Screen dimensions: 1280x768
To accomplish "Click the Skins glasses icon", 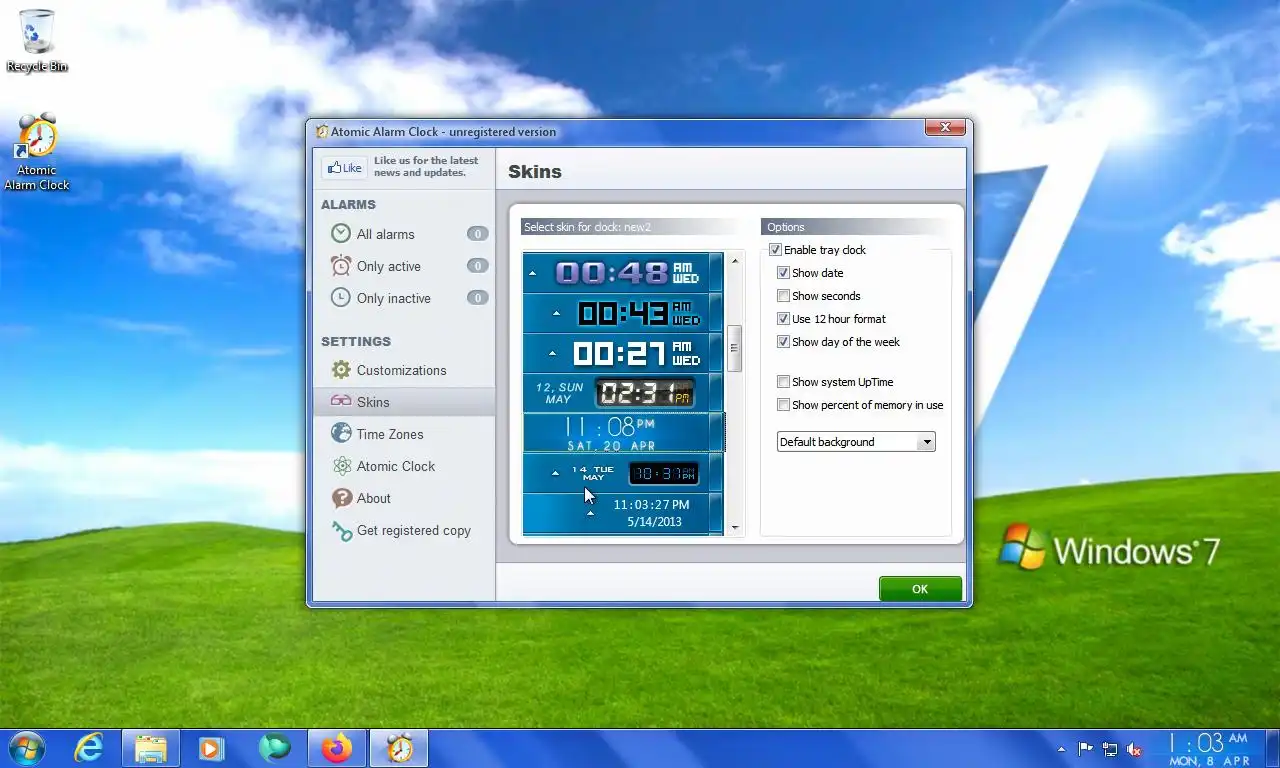I will tap(341, 401).
